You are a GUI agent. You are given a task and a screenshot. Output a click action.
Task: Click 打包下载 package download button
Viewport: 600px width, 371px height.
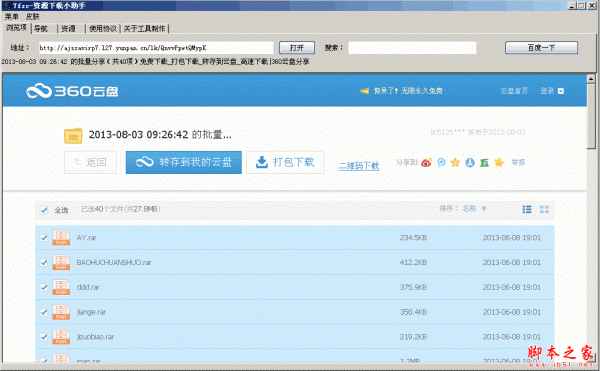coord(285,162)
